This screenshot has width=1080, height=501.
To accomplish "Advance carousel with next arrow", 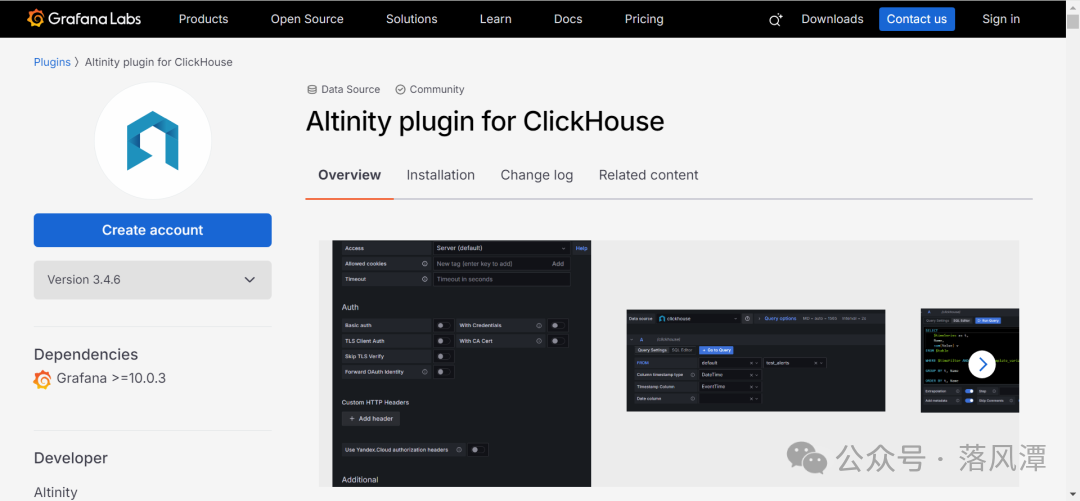I will coord(982,364).
